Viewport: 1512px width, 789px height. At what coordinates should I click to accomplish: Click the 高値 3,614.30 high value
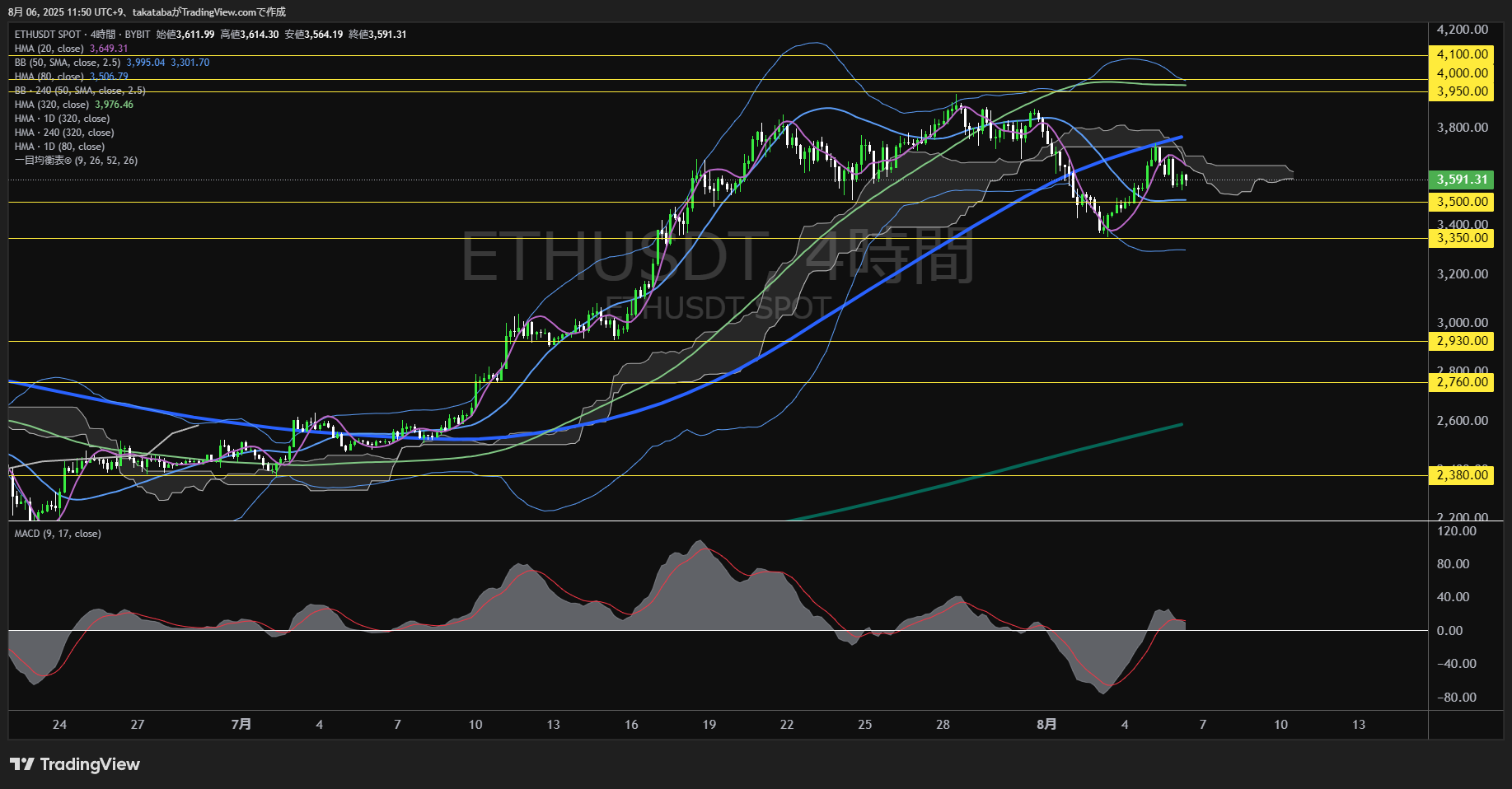click(x=250, y=35)
